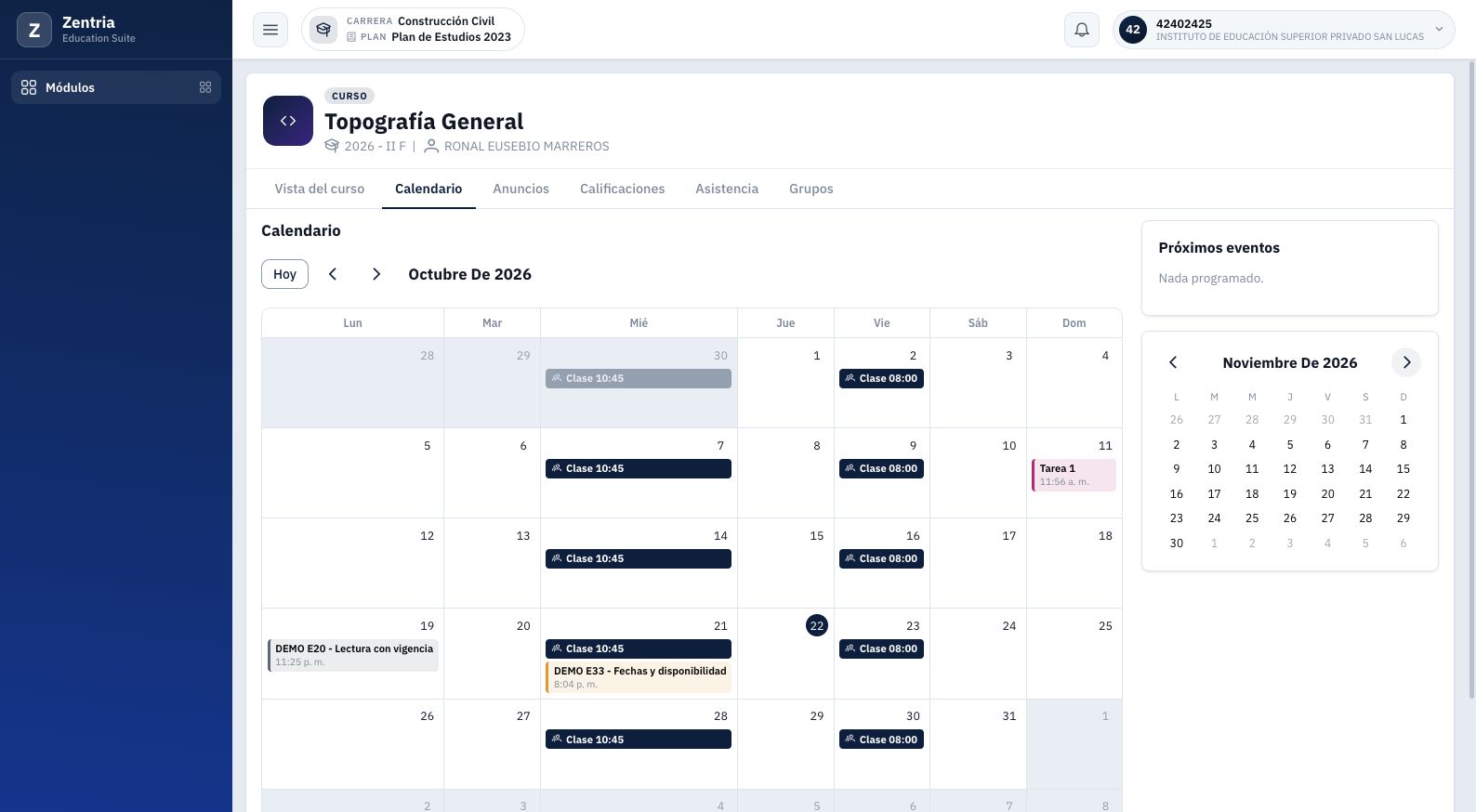Screen dimensions: 1476x812
Task: Show next month in mini calendar
Action: pos(1406,362)
